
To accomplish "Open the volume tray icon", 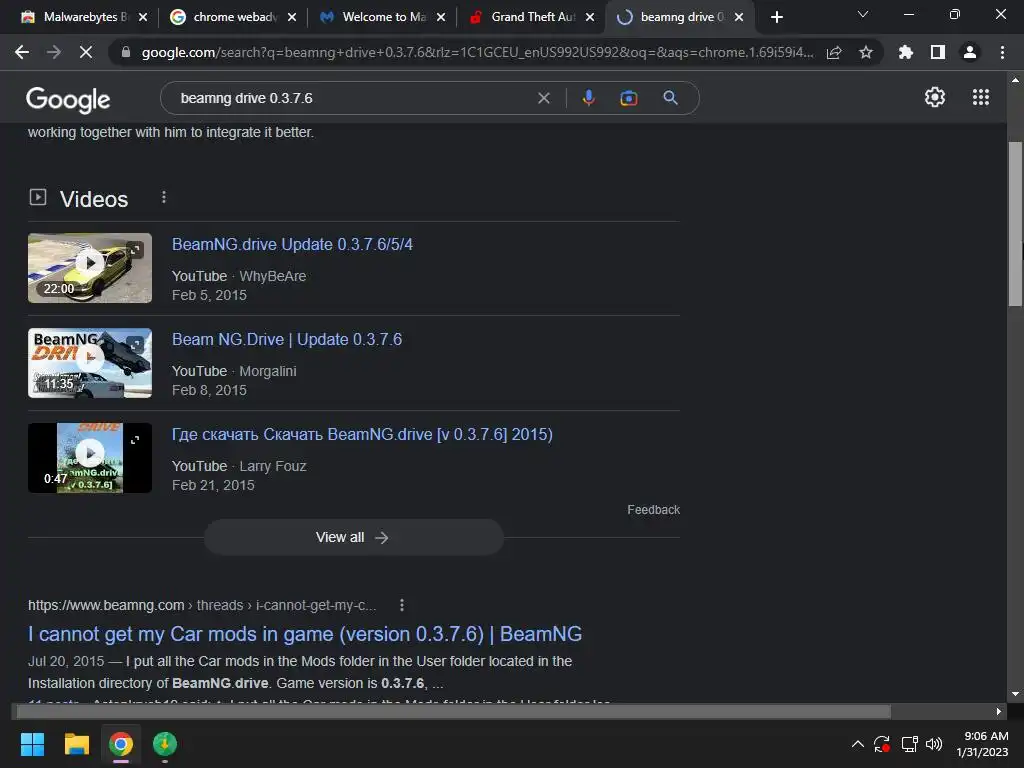I will point(935,744).
